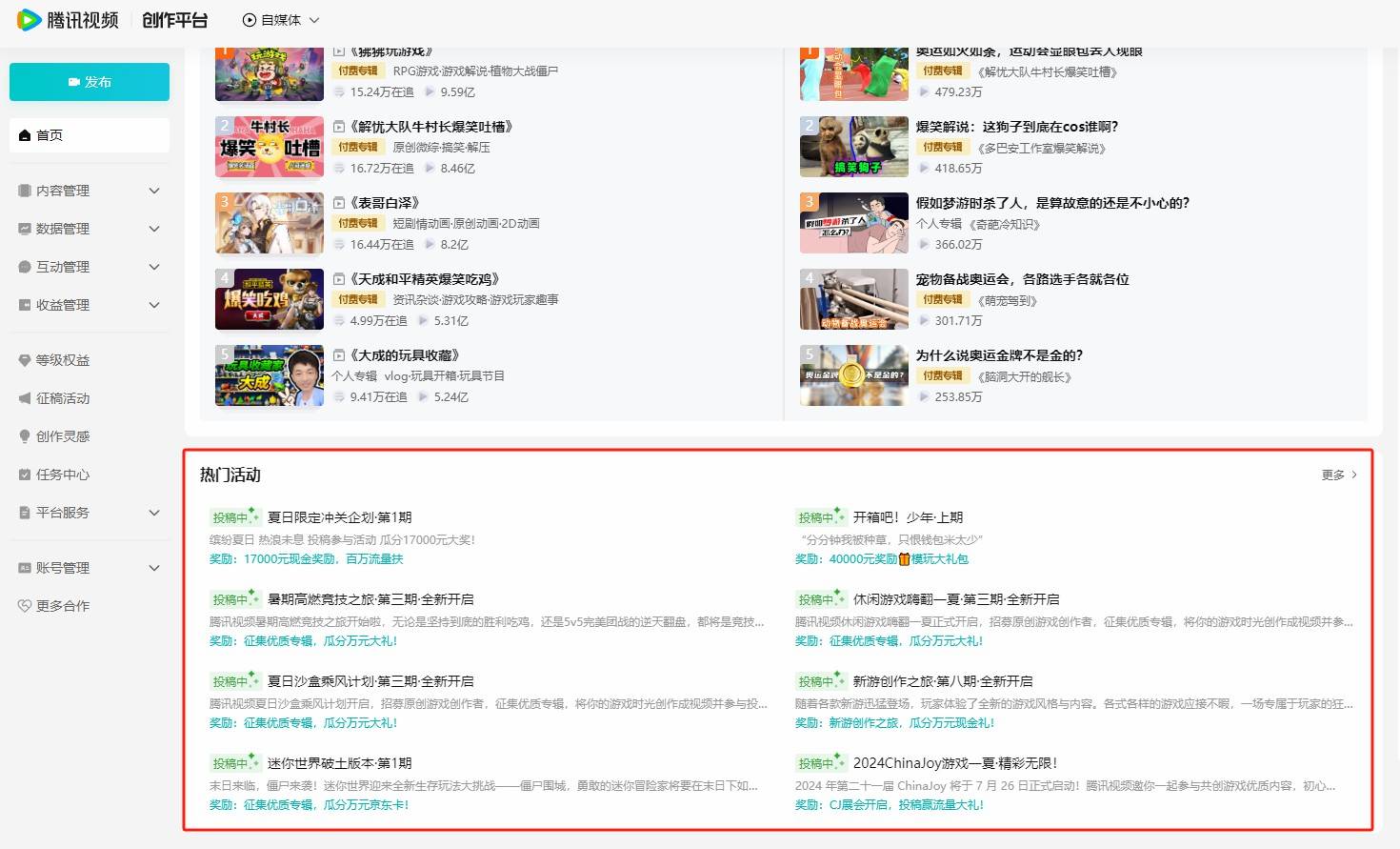Click album title 《表哥白泽》
1400x849 pixels.
click(x=385, y=203)
